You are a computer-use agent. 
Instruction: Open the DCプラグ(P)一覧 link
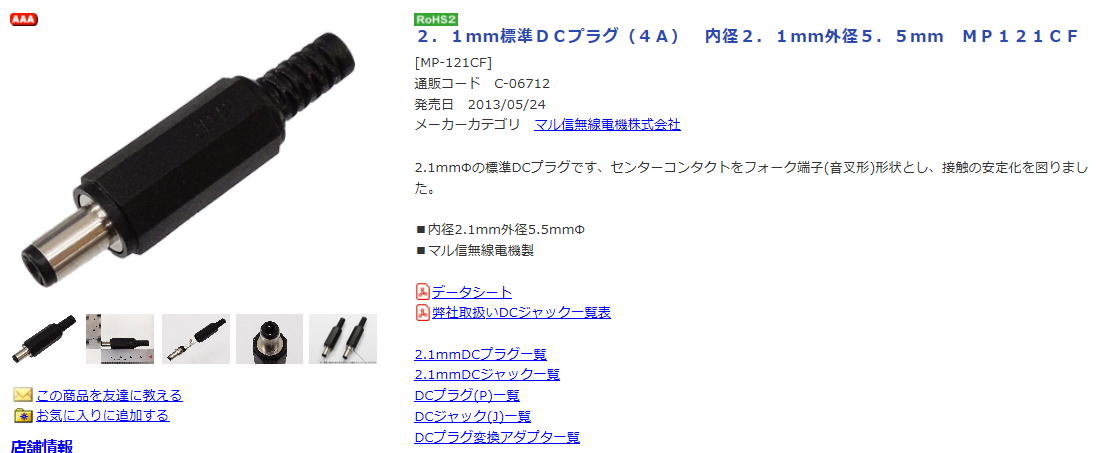[467, 395]
